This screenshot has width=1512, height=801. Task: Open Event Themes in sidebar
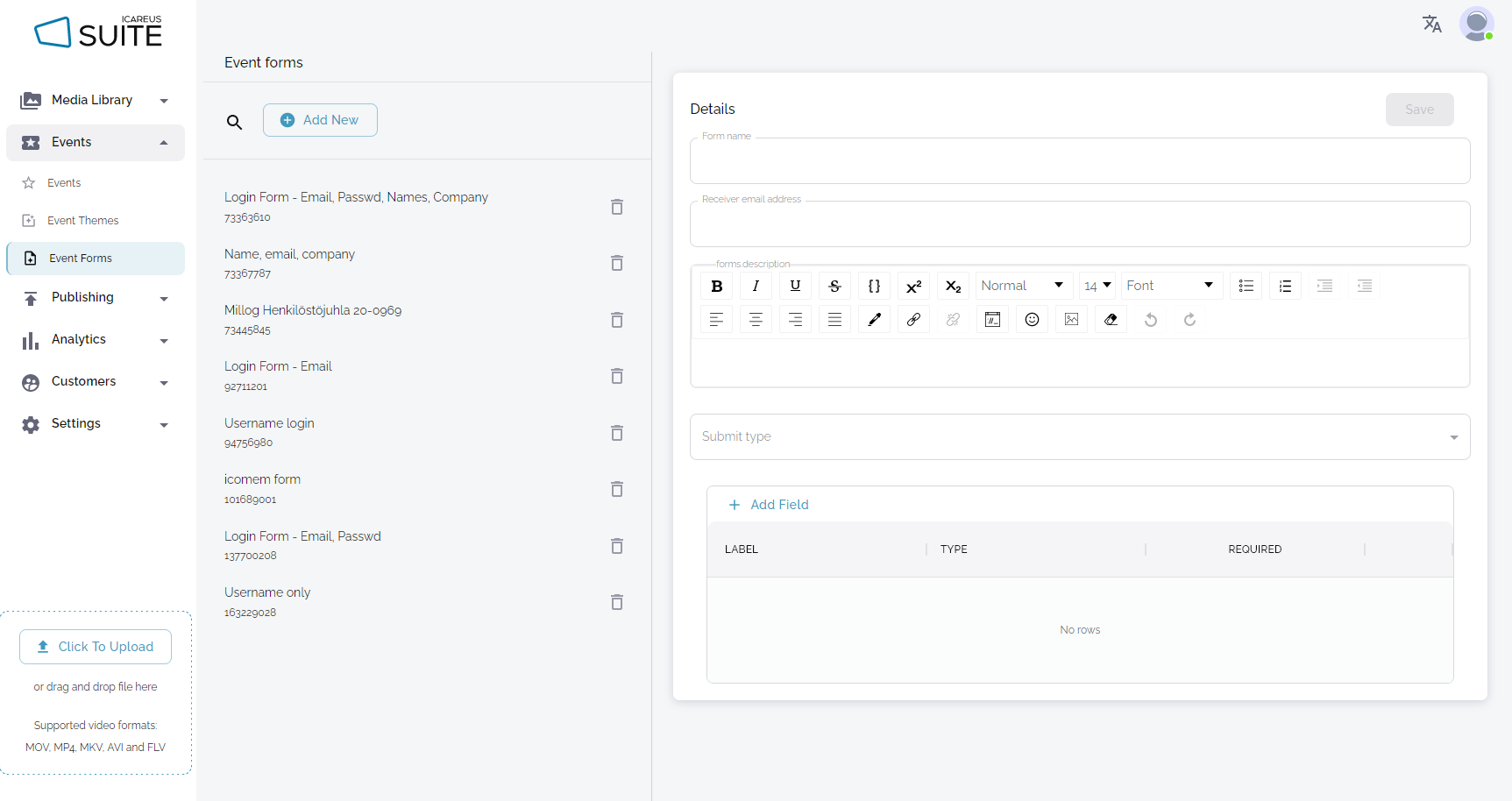pos(83,221)
